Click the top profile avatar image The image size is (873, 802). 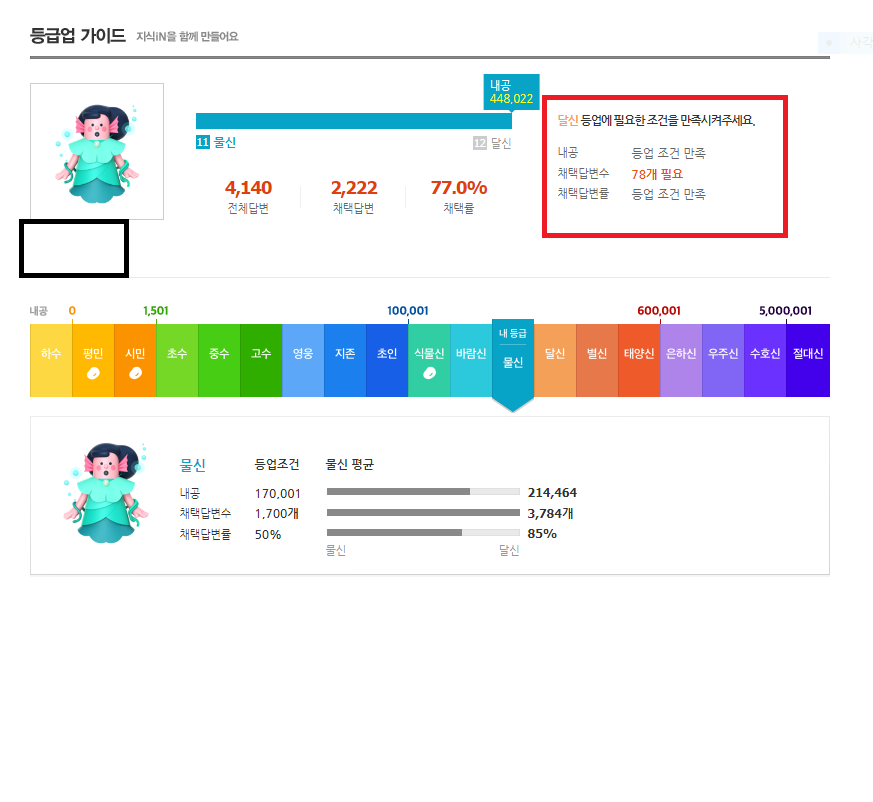tap(97, 151)
